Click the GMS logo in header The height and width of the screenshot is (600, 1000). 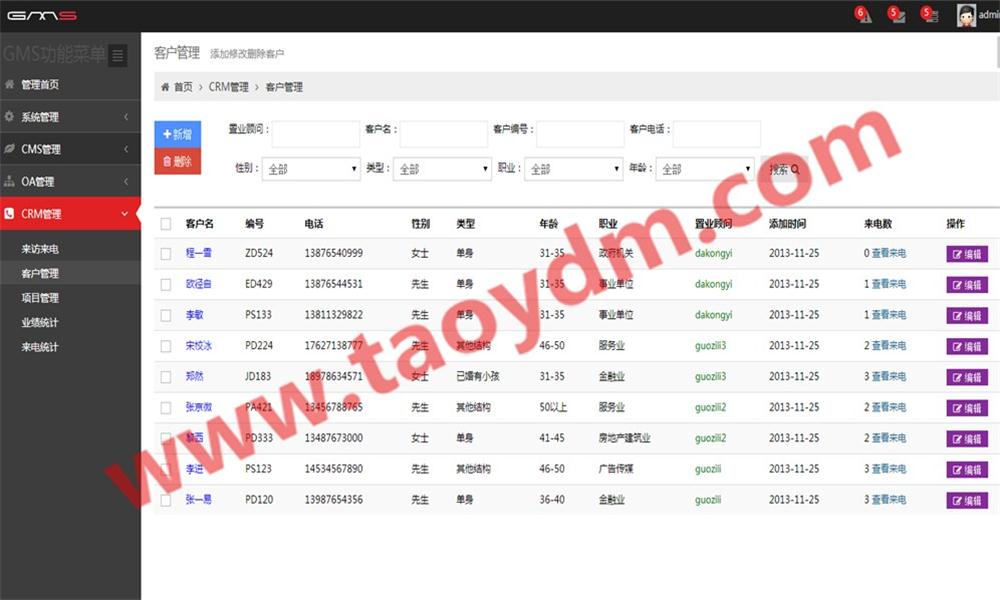[x=42, y=15]
